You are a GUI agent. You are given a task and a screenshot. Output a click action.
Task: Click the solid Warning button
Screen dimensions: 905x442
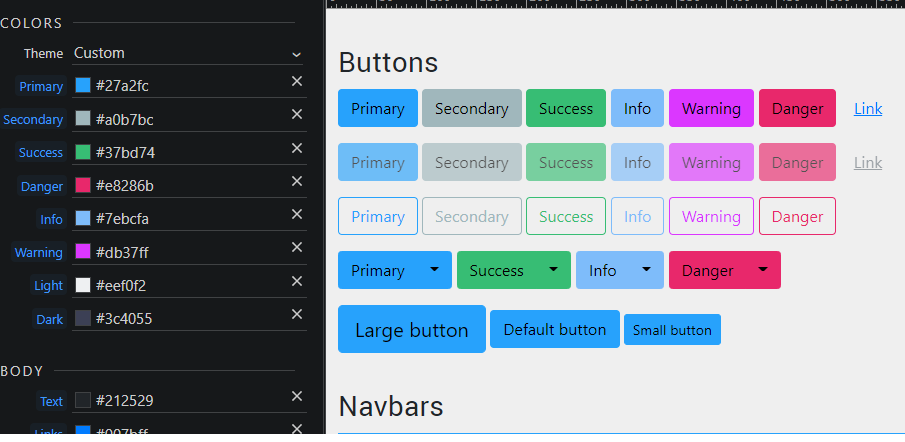[711, 108]
